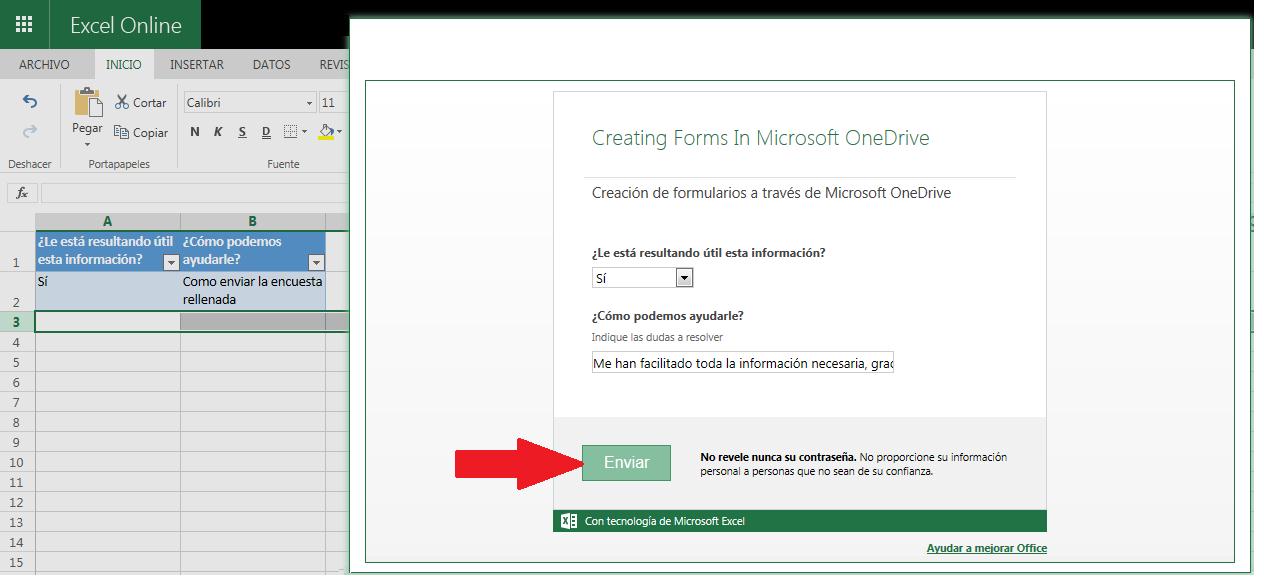Toggle bold with the N button
Image resolution: width=1264 pixels, height=584 pixels.
tap(195, 132)
